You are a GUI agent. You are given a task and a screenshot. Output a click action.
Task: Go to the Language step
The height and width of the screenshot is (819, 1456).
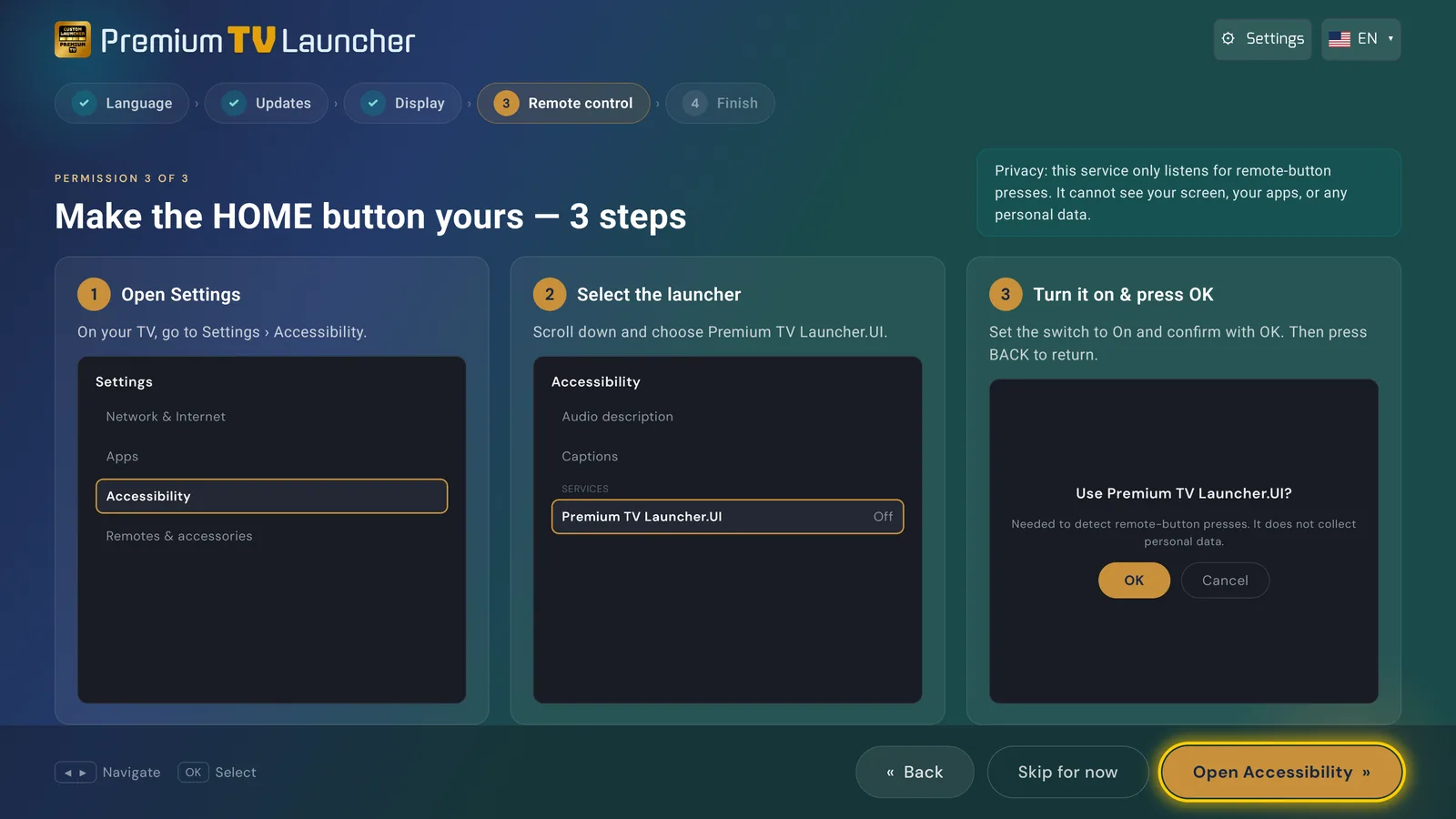tap(122, 103)
